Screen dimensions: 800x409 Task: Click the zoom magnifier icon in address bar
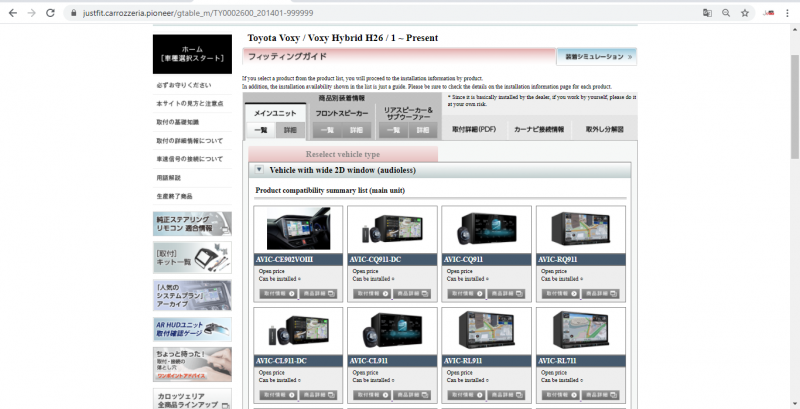726,13
